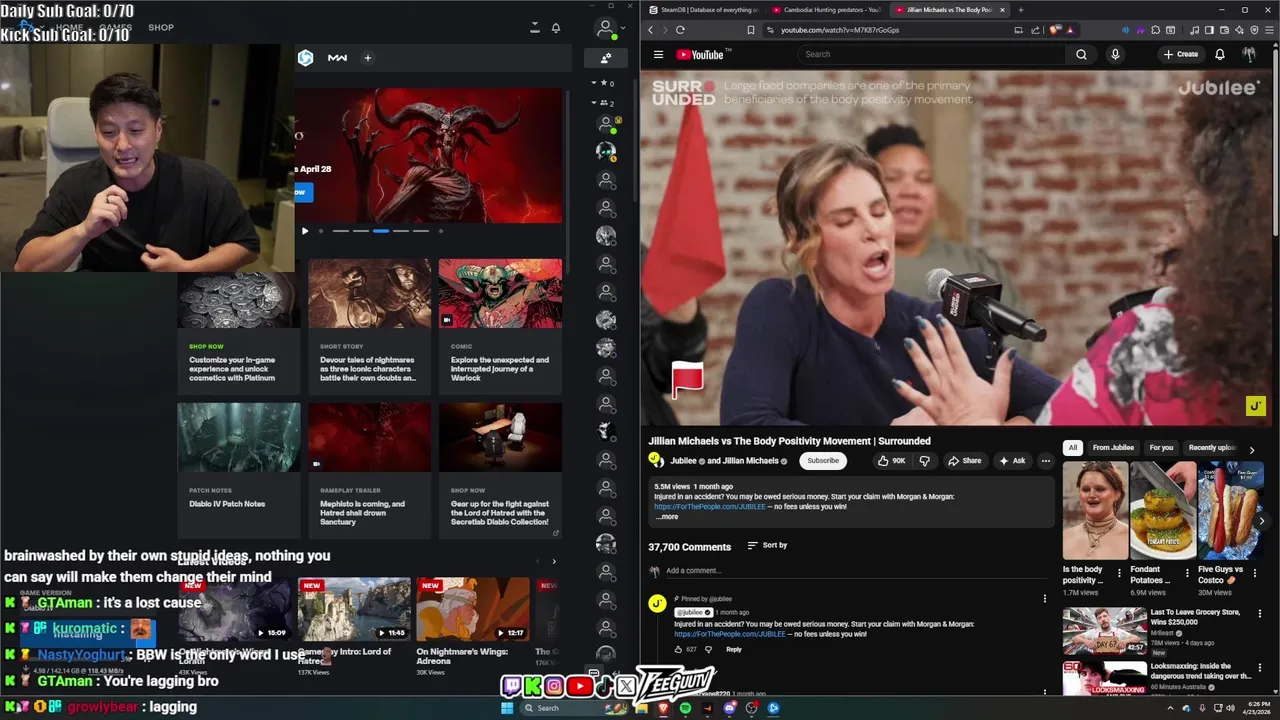The image size is (1280, 720).
Task: Click the YouTube search magnifier button
Action: pos(1081,55)
